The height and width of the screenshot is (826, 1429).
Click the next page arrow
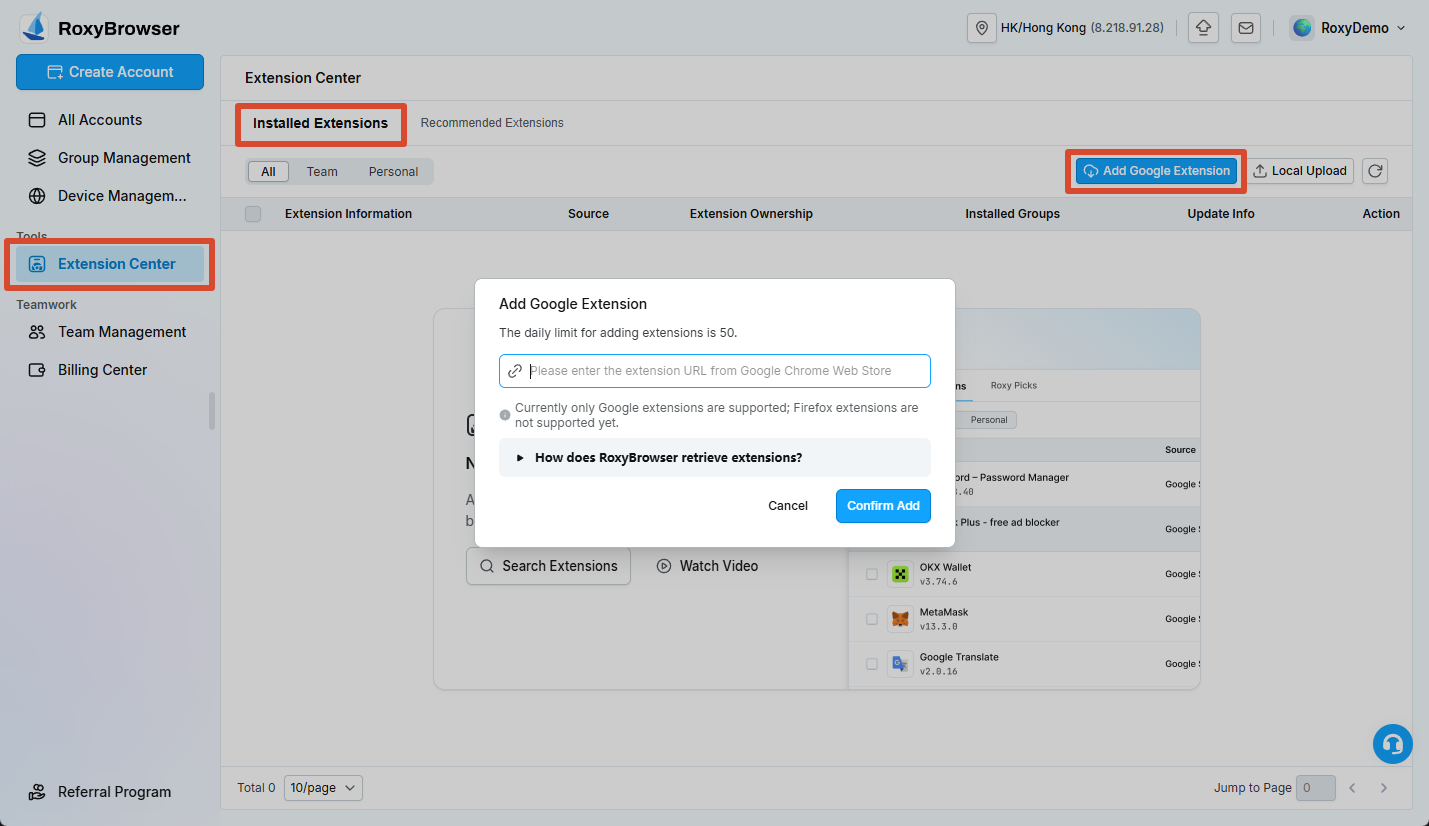click(1384, 788)
